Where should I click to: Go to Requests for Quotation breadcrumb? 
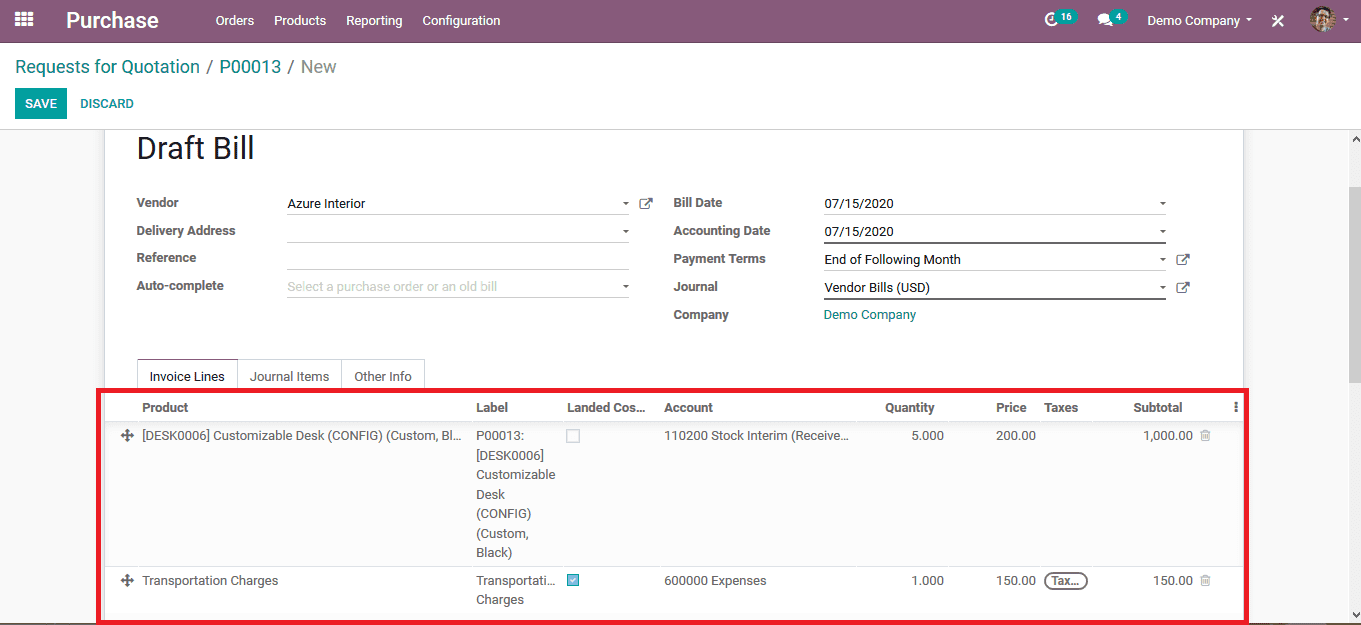107,67
